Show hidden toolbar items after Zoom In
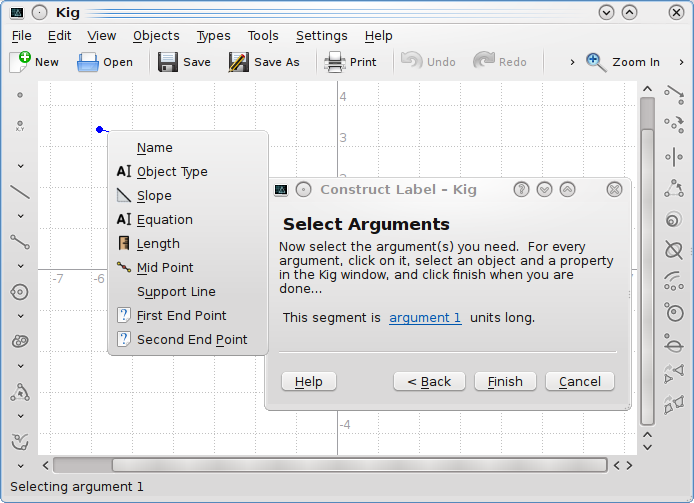Screen dimensions: 694x503 tap(682, 62)
